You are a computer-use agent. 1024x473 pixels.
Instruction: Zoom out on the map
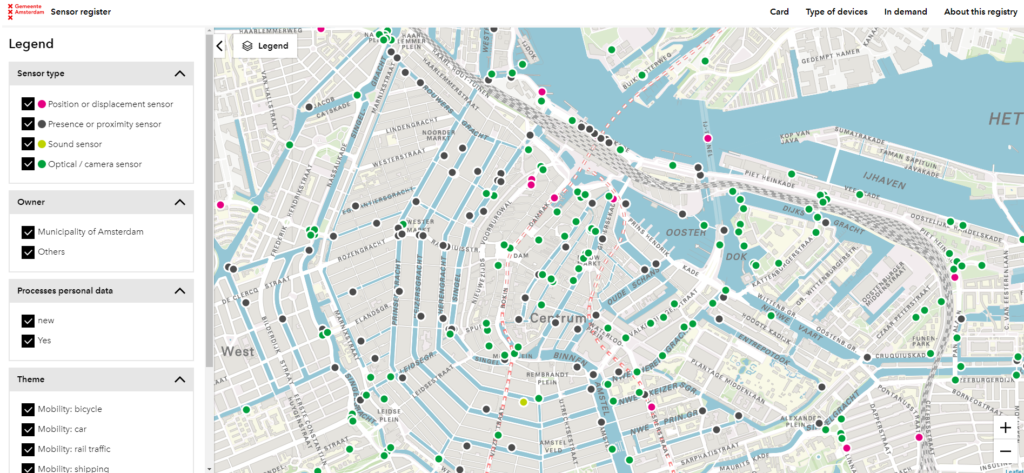coord(1004,451)
